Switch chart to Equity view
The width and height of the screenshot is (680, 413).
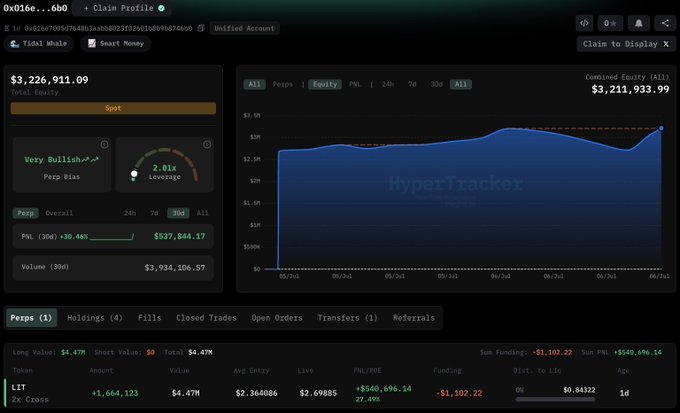[x=325, y=84]
